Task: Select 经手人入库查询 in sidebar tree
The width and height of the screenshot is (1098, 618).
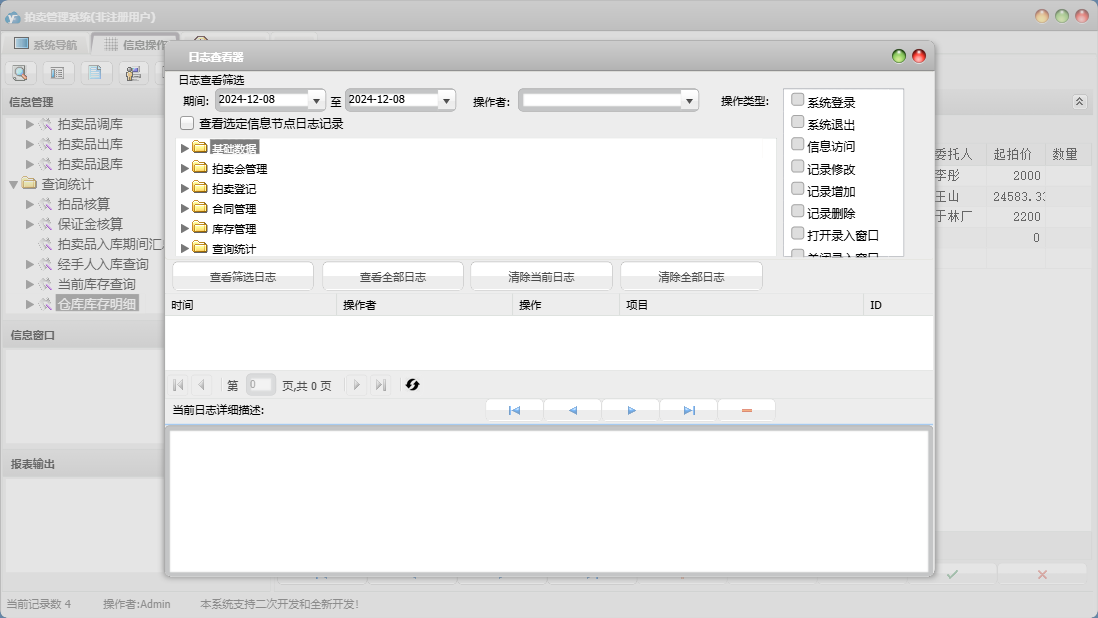Action: [x=103, y=264]
